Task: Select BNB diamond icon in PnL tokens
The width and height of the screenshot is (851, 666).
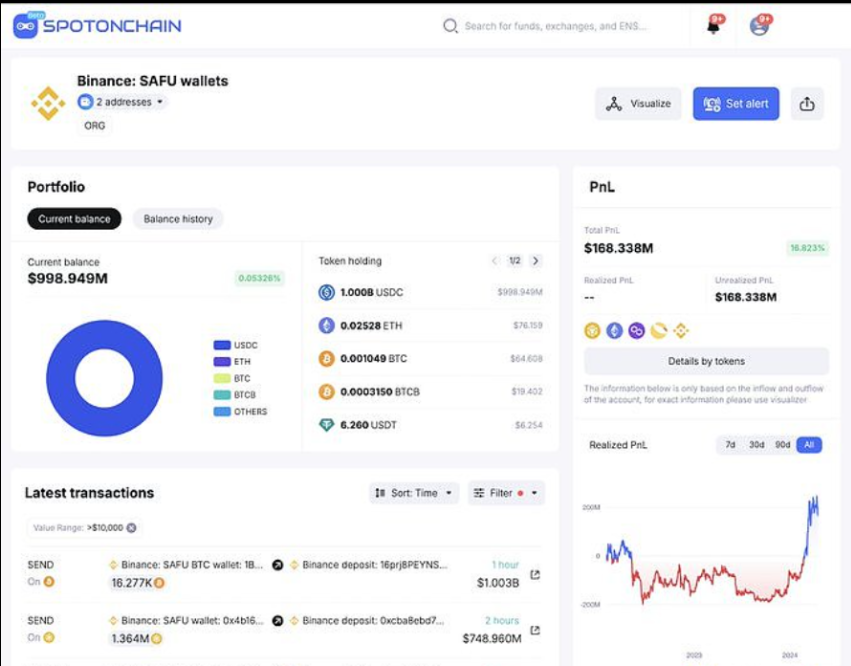Action: pos(681,330)
